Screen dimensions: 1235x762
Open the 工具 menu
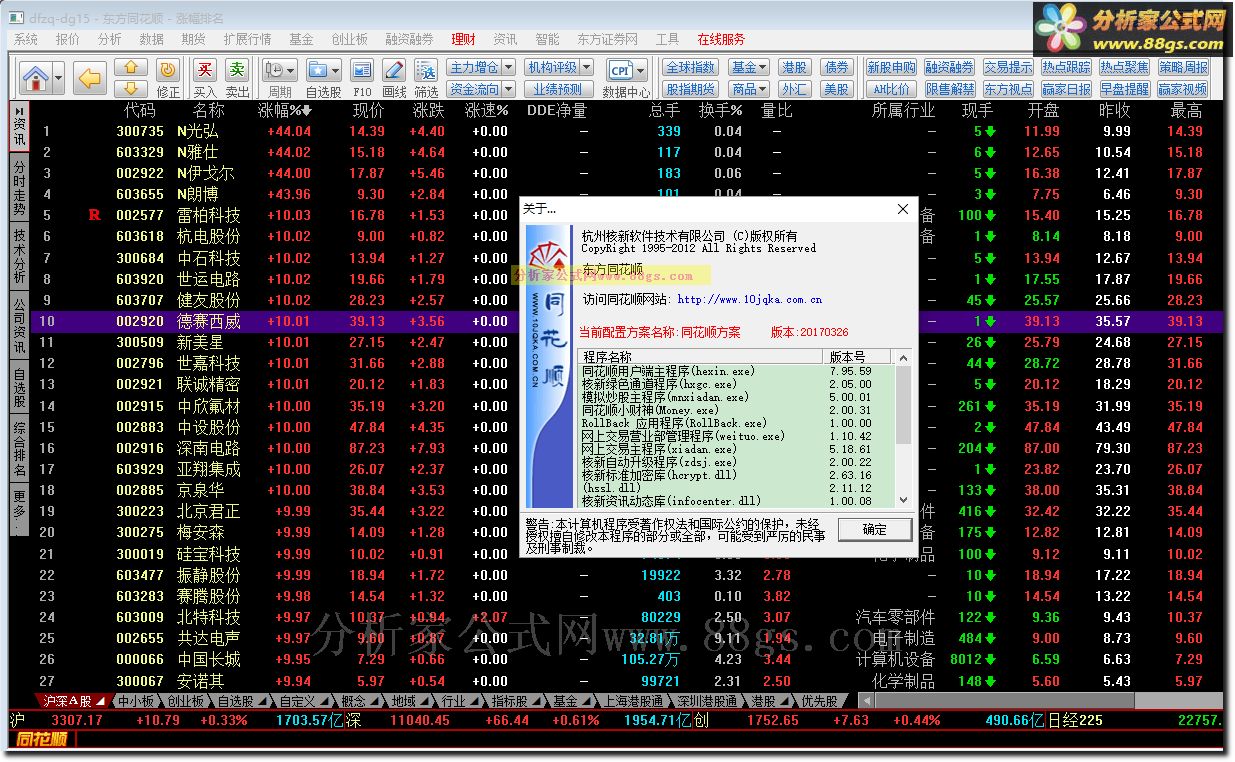pyautogui.click(x=667, y=39)
